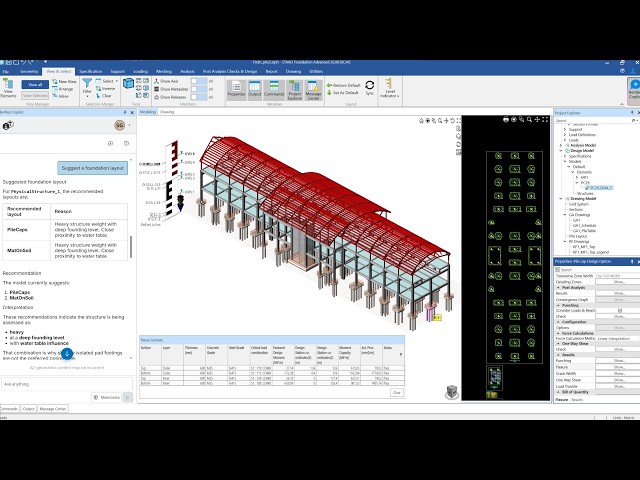This screenshot has height=480, width=640.
Task: Collapse the Drawing Model tree node
Action: pos(561,198)
